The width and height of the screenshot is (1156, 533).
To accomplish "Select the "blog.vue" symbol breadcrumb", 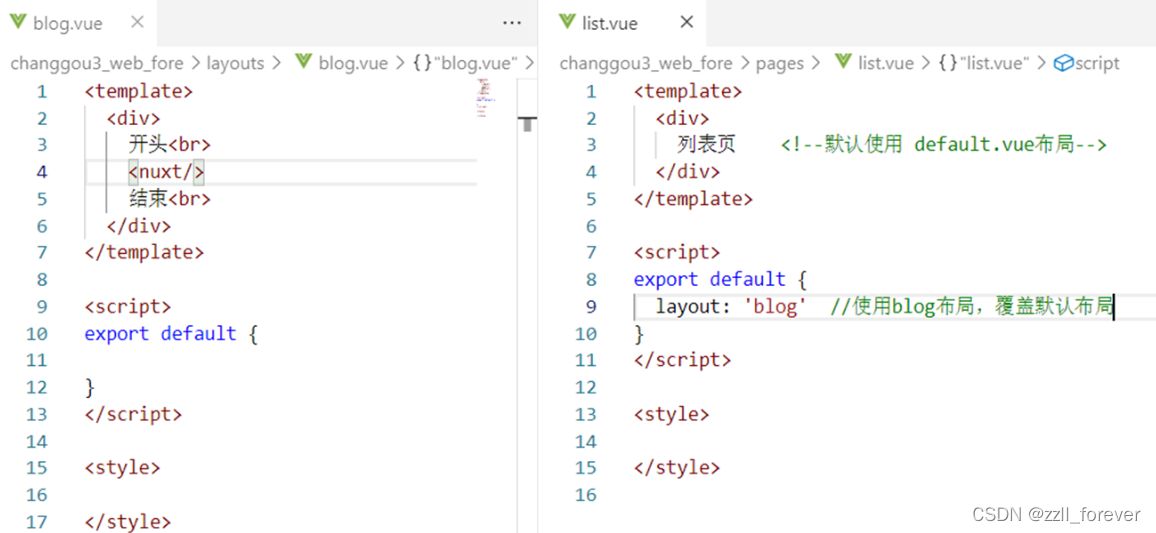I will click(x=476, y=63).
